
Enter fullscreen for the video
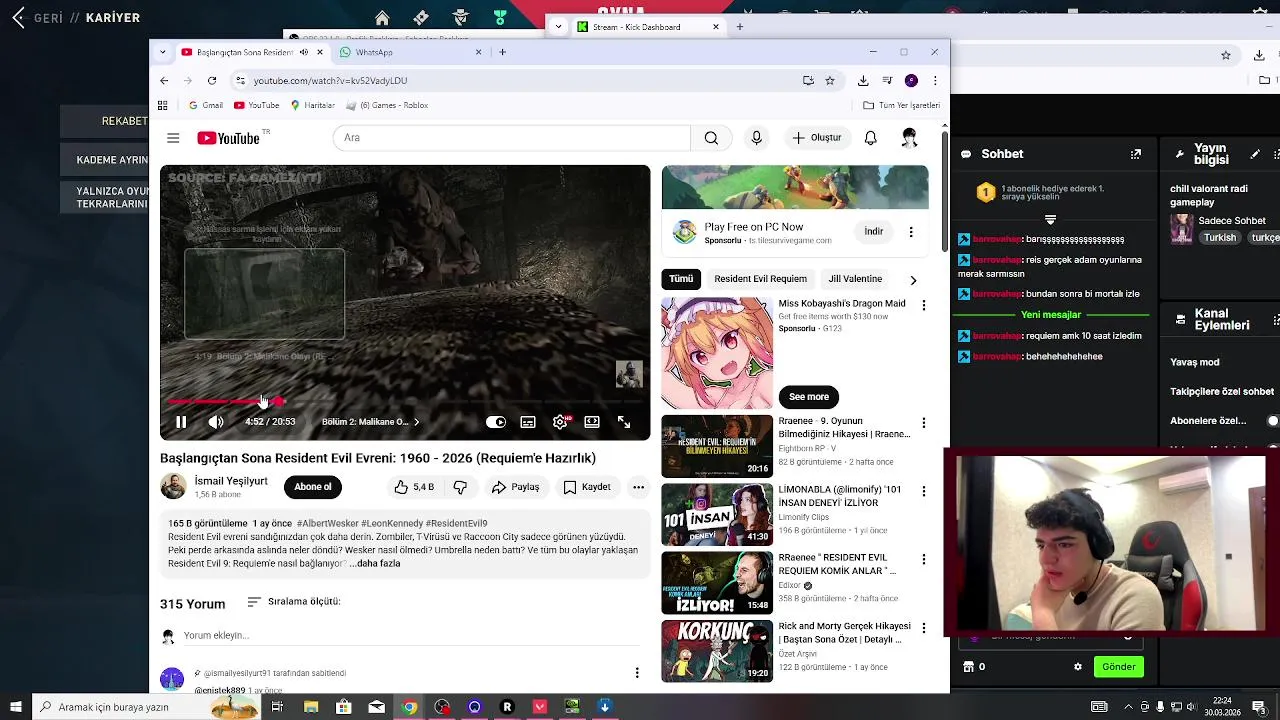(x=624, y=422)
